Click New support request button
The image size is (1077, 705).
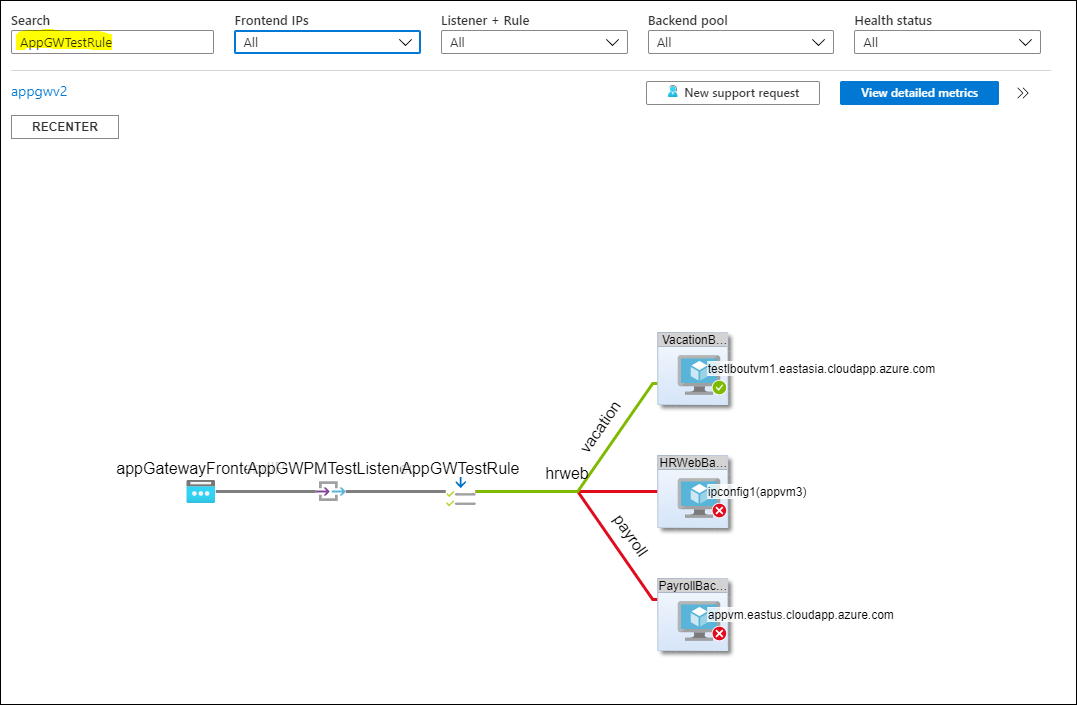pyautogui.click(x=732, y=93)
